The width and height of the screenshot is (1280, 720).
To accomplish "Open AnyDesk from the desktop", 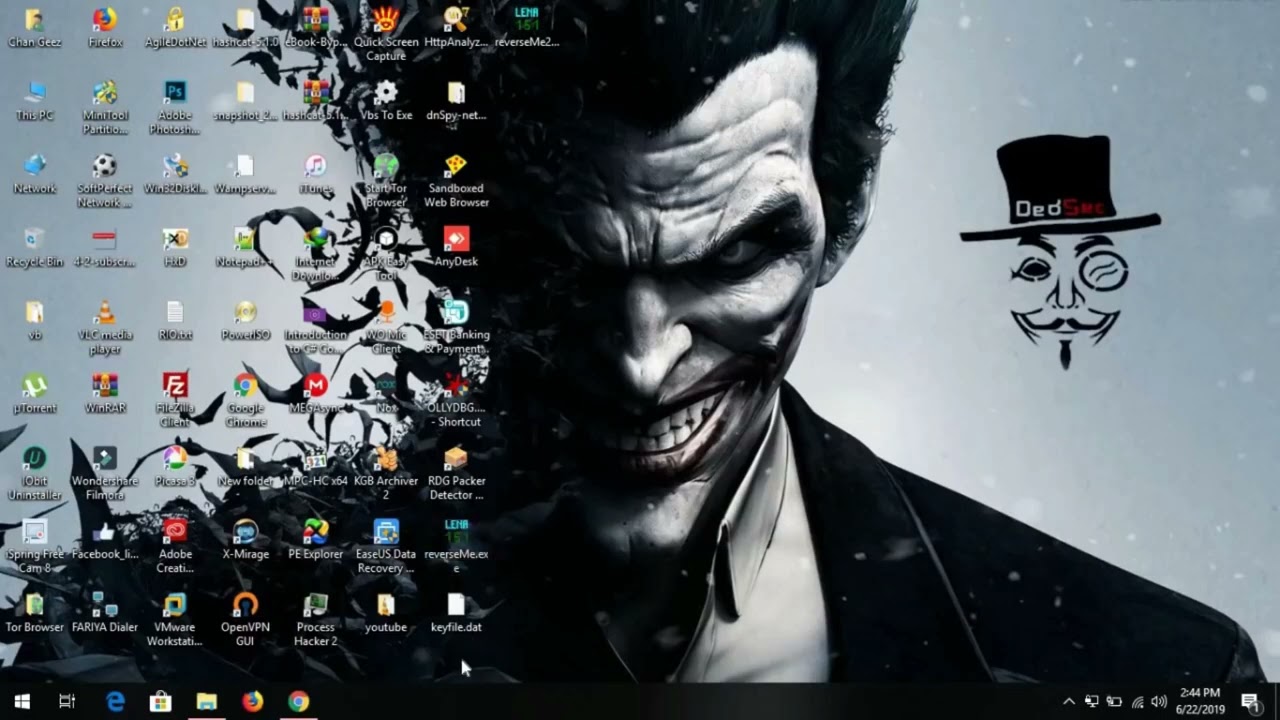I will click(x=456, y=247).
